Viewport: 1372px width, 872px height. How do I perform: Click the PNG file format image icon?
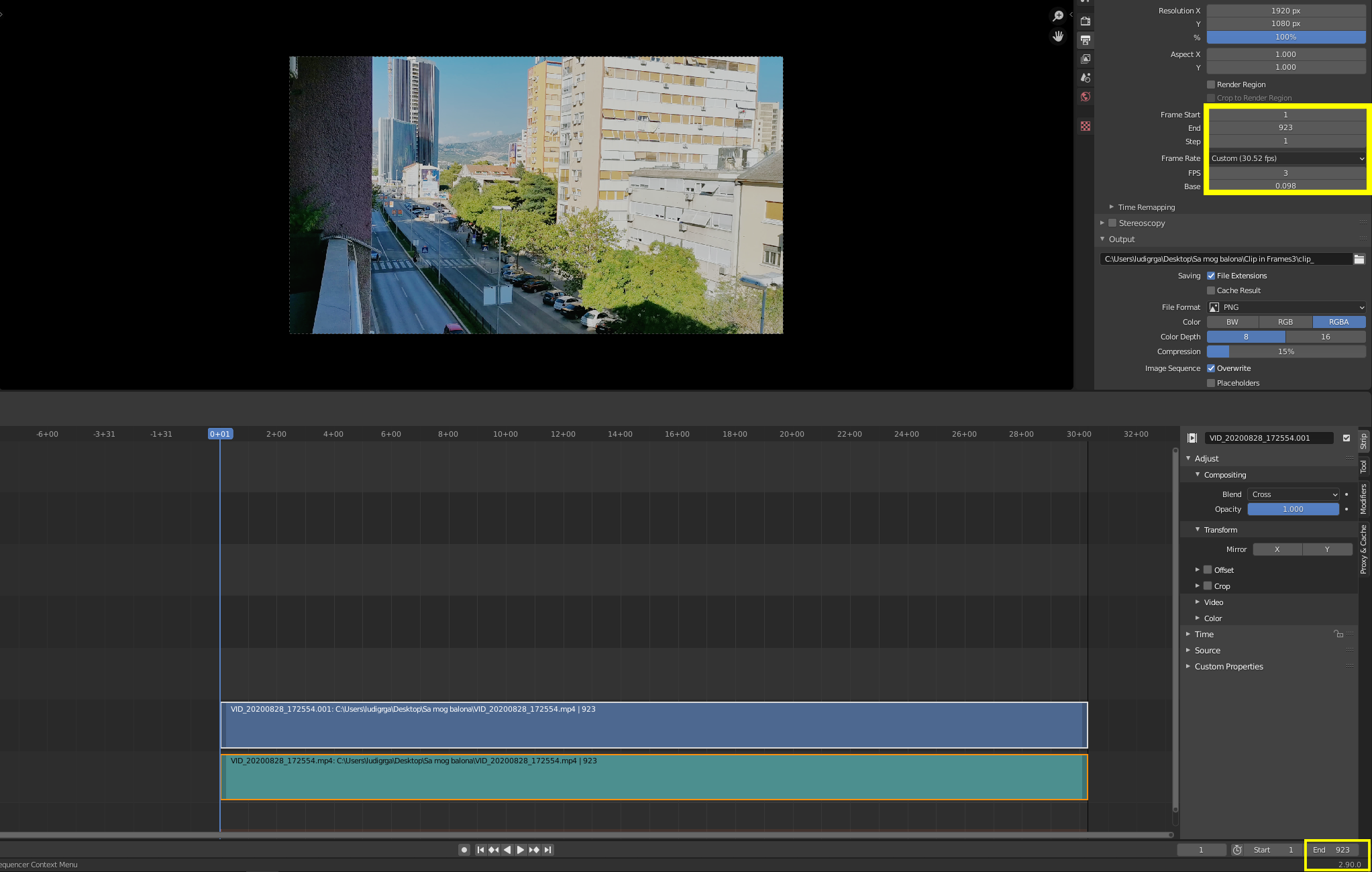pos(1214,307)
